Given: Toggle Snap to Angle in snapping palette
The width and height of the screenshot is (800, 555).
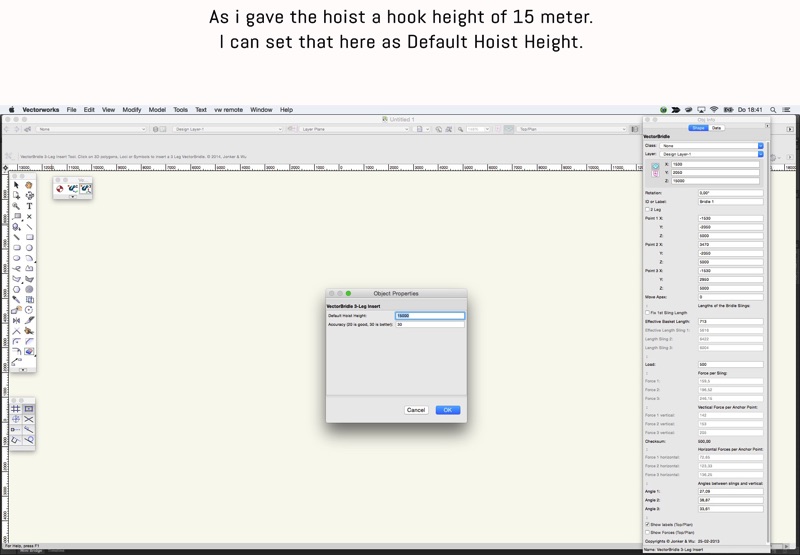Looking at the screenshot, I should pyautogui.click(x=16, y=419).
